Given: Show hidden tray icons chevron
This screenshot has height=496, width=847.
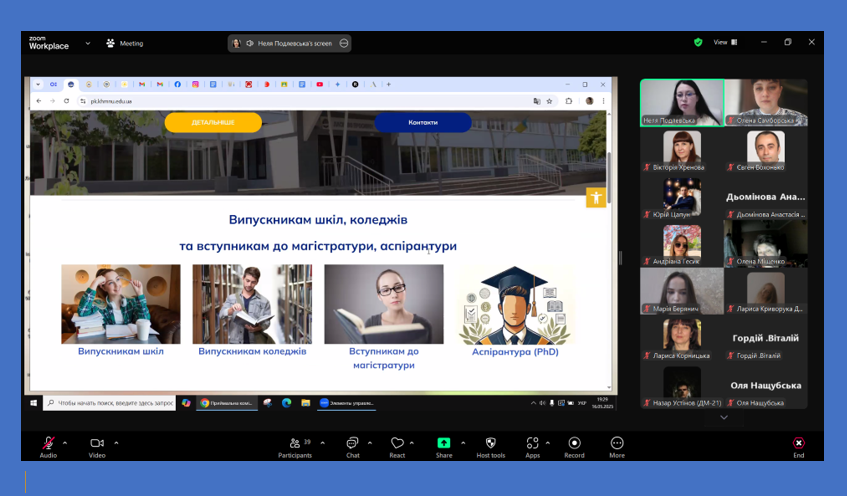Looking at the screenshot, I should click(x=533, y=403).
